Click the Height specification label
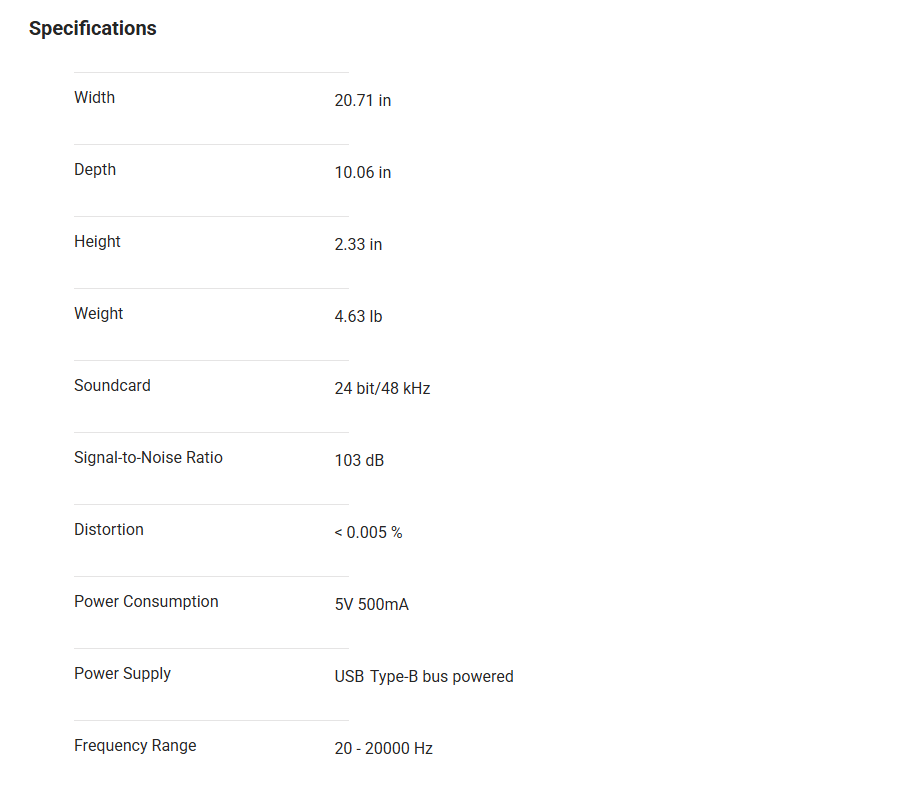 click(x=97, y=242)
